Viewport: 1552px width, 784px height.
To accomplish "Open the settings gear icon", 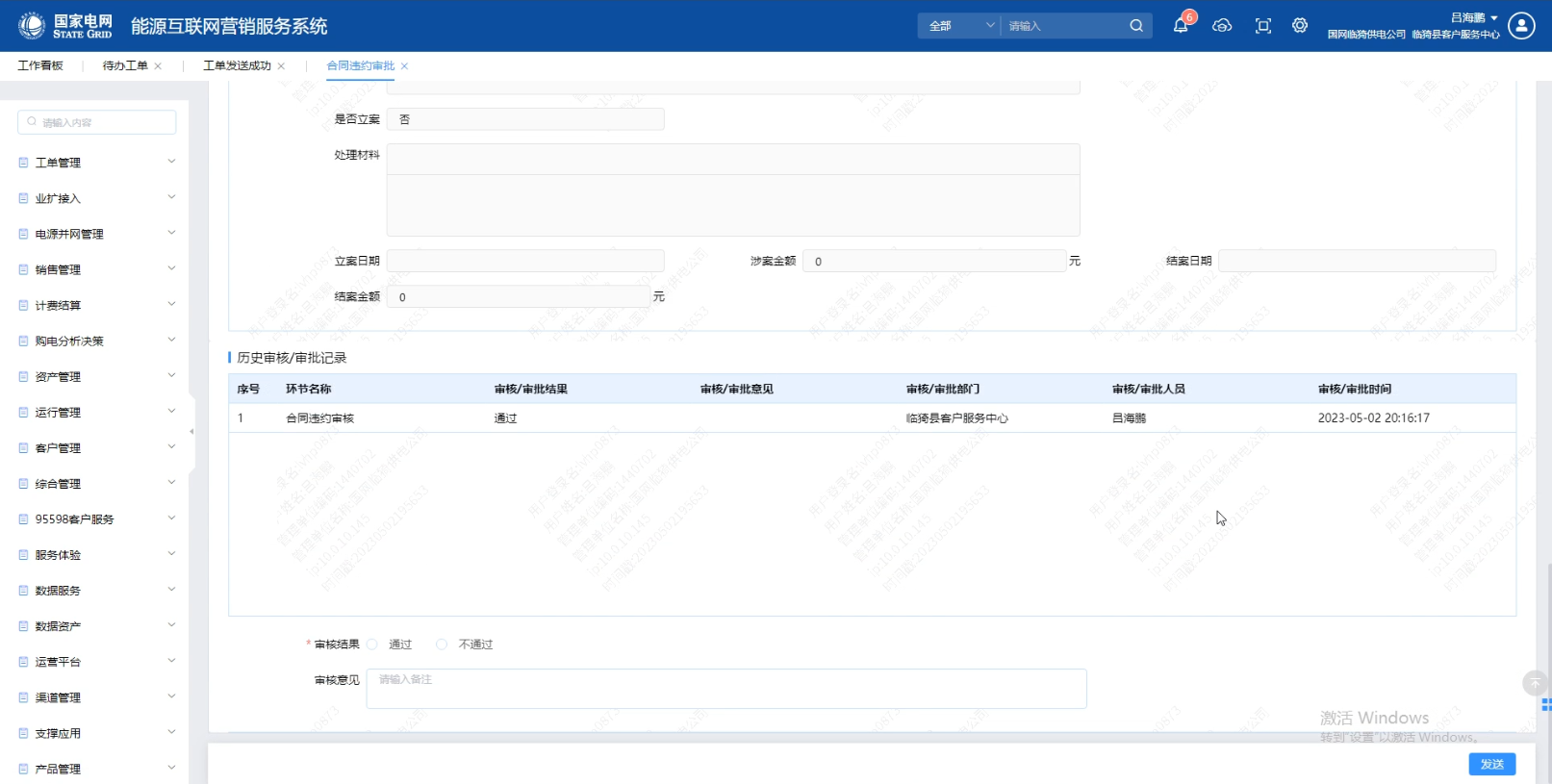I will coord(1300,26).
